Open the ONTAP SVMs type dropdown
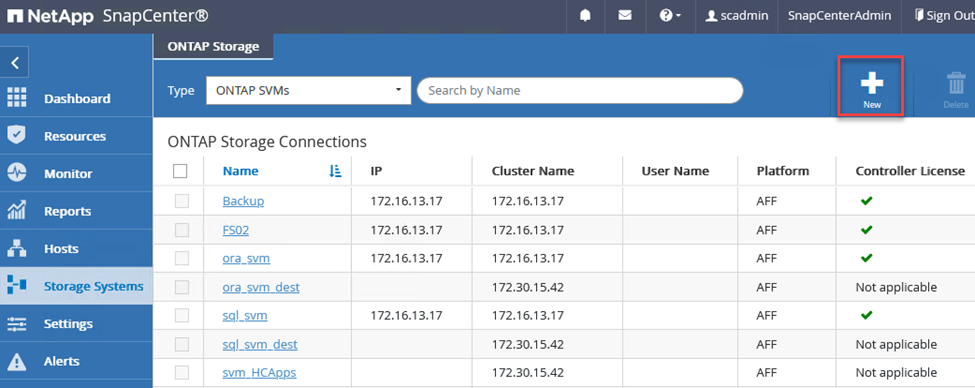Image resolution: width=975 pixels, height=388 pixels. click(x=308, y=91)
